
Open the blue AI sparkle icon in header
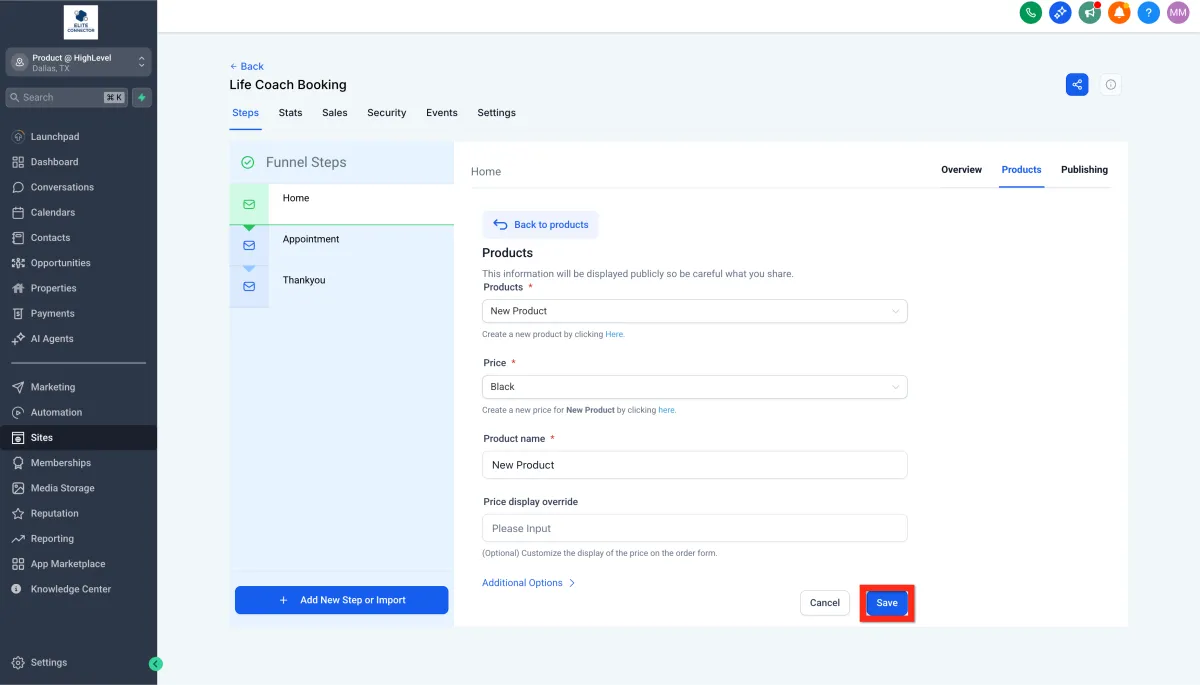click(x=1060, y=13)
